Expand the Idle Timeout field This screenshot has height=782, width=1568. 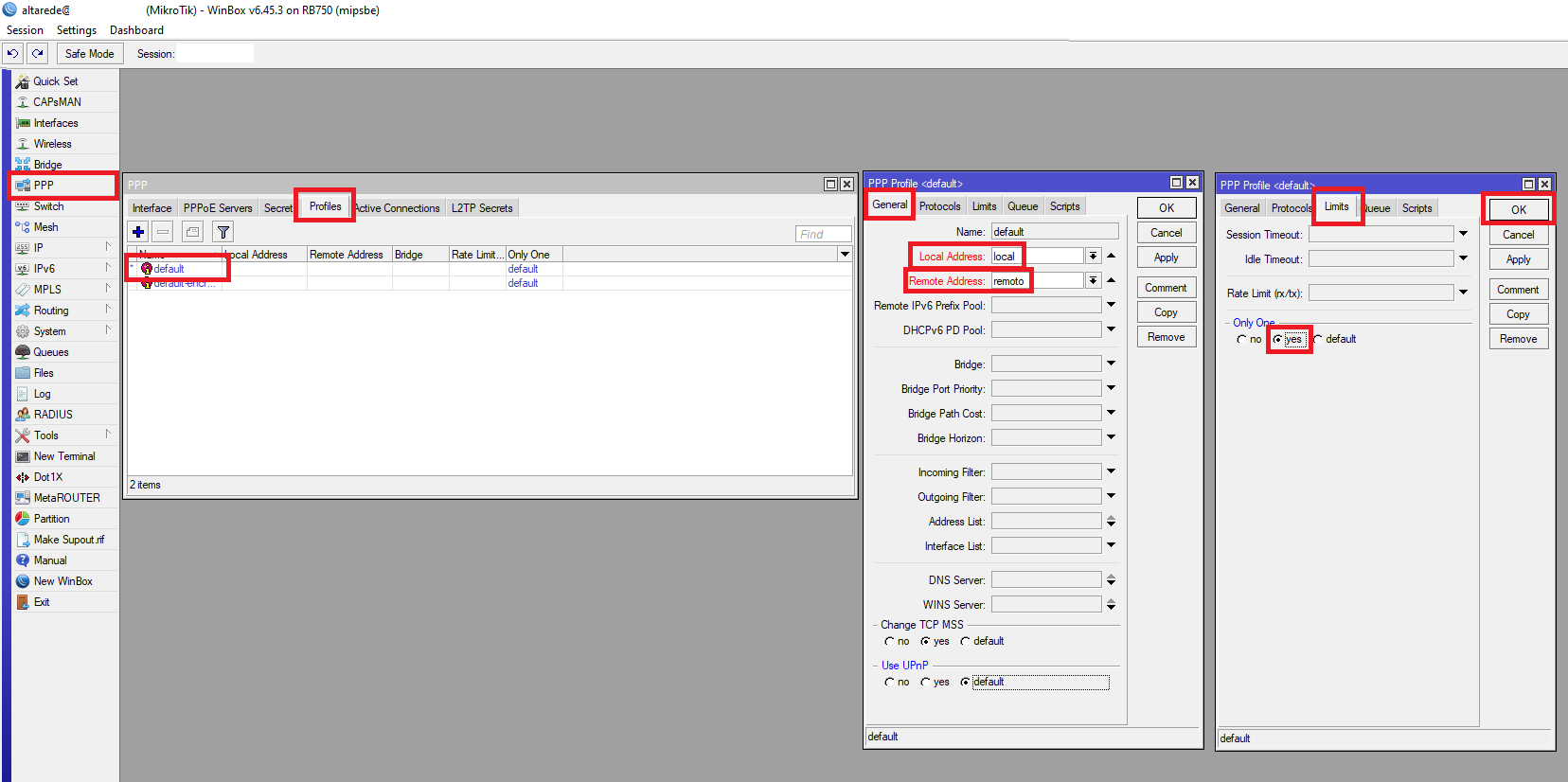point(1464,258)
